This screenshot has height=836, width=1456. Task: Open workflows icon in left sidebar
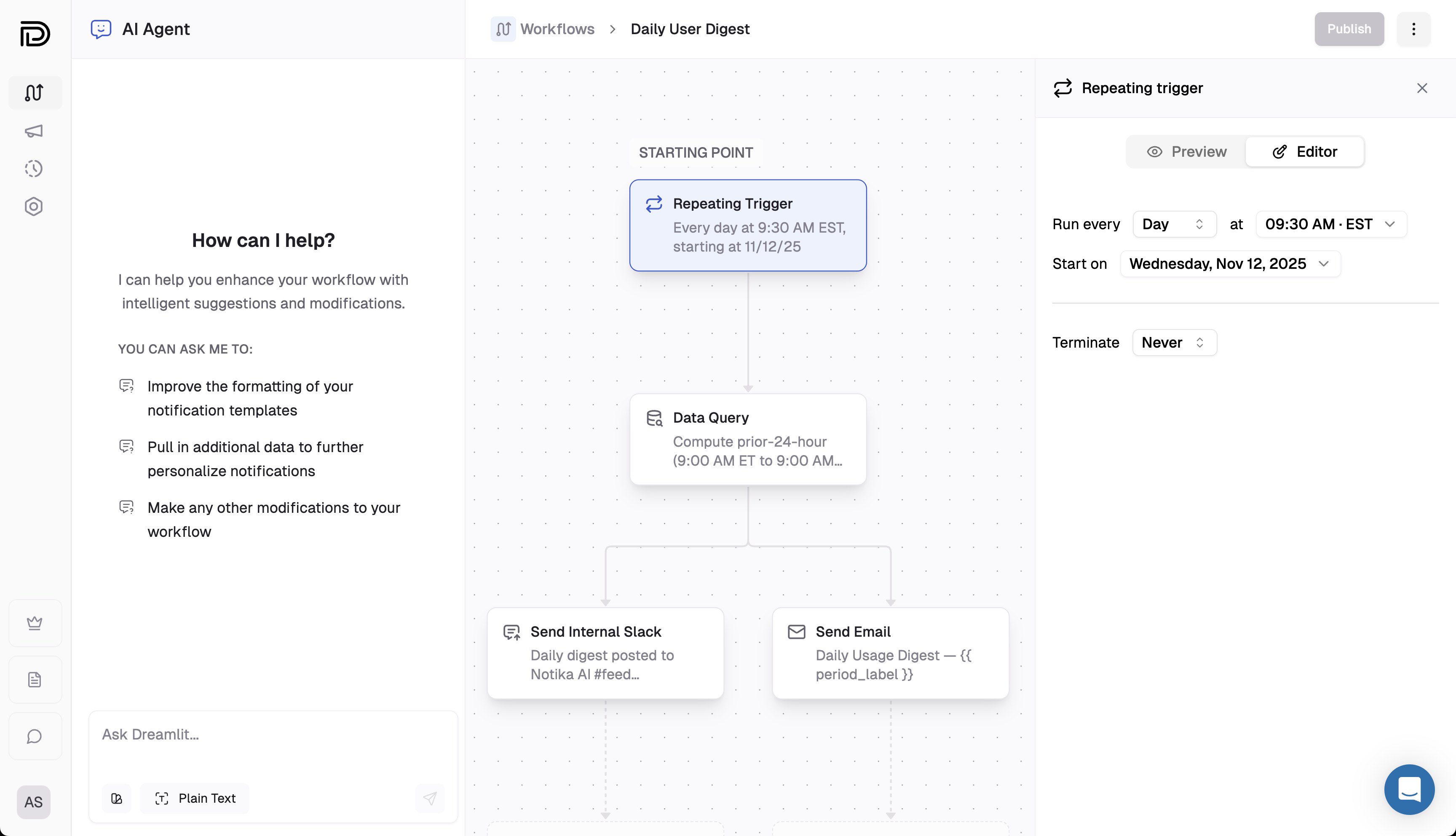(35, 92)
